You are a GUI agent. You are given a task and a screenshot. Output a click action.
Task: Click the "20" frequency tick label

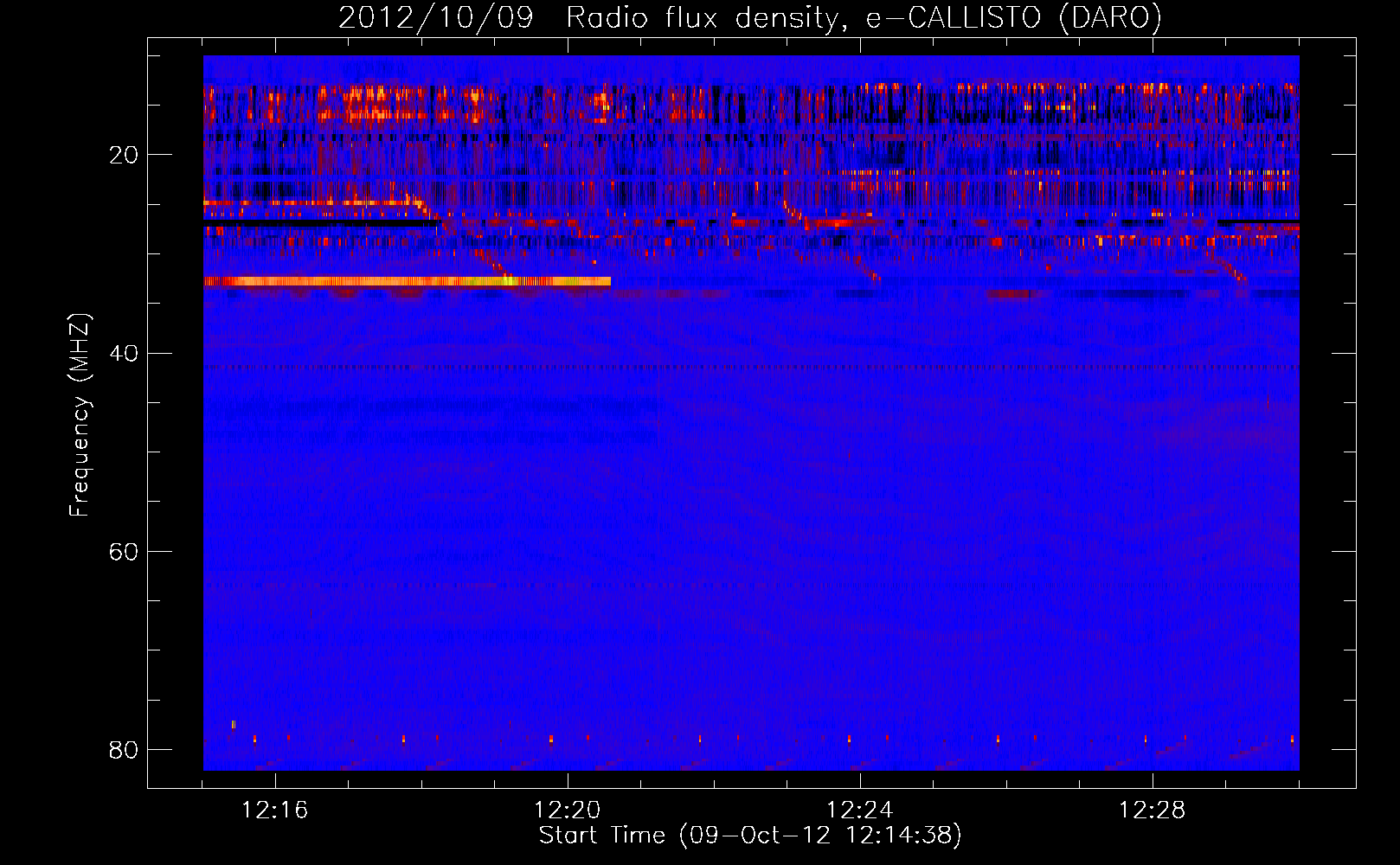[x=124, y=155]
